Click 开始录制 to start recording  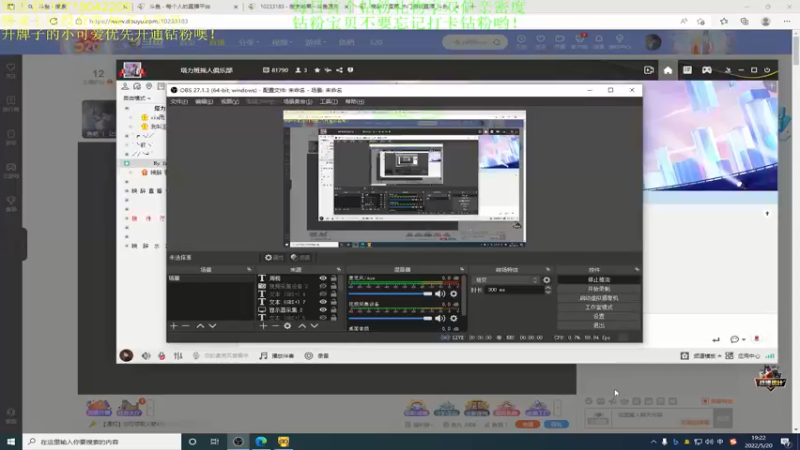(598, 289)
